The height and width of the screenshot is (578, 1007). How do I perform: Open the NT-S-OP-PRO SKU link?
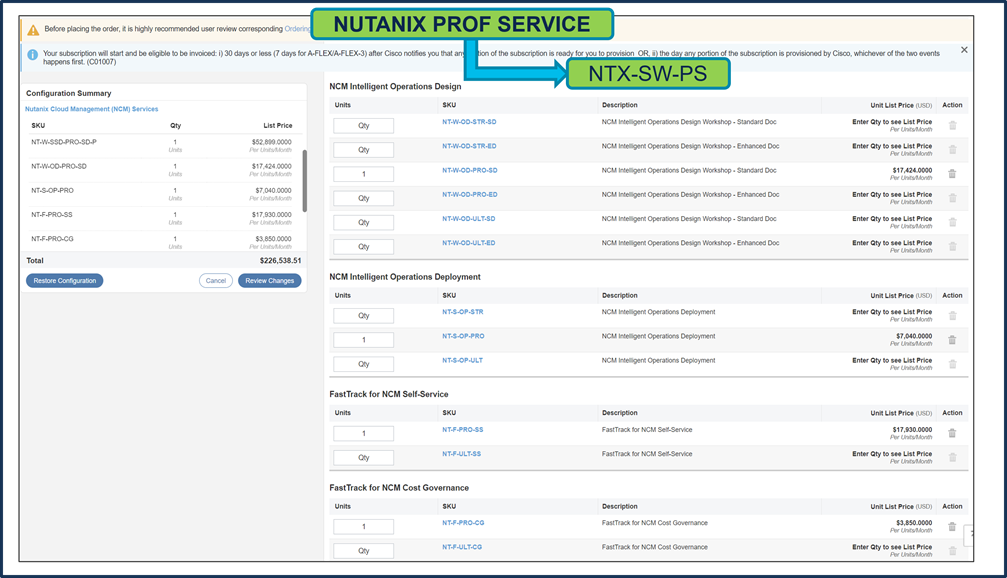(463, 336)
